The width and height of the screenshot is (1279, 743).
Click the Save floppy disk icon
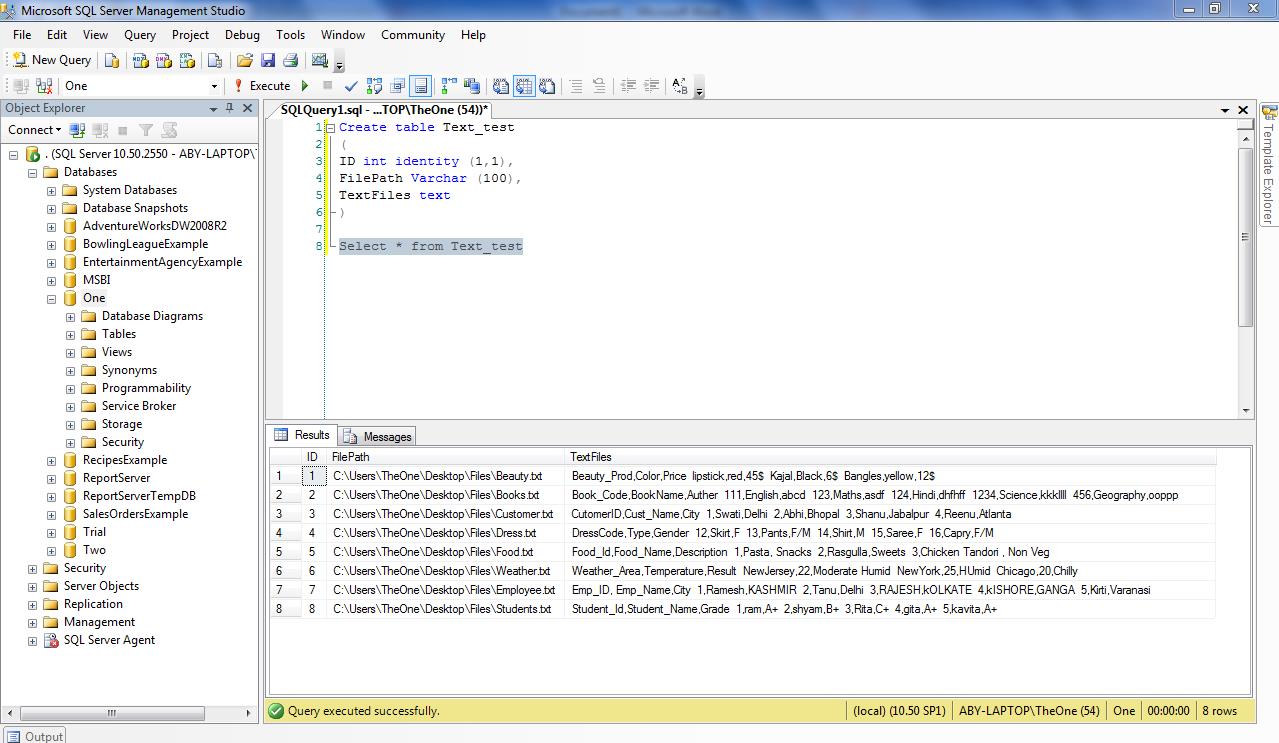pos(267,60)
